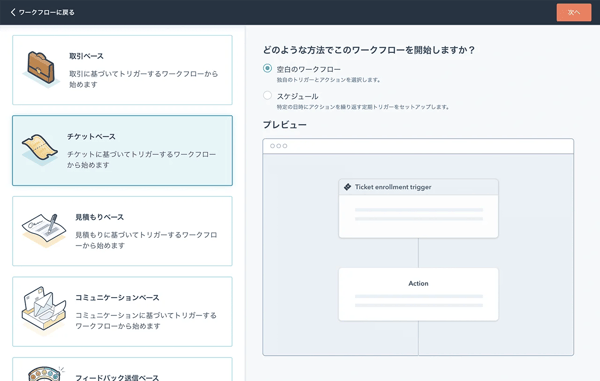Choose the 取引ベース card title
This screenshot has width=600, height=381.
(86, 56)
